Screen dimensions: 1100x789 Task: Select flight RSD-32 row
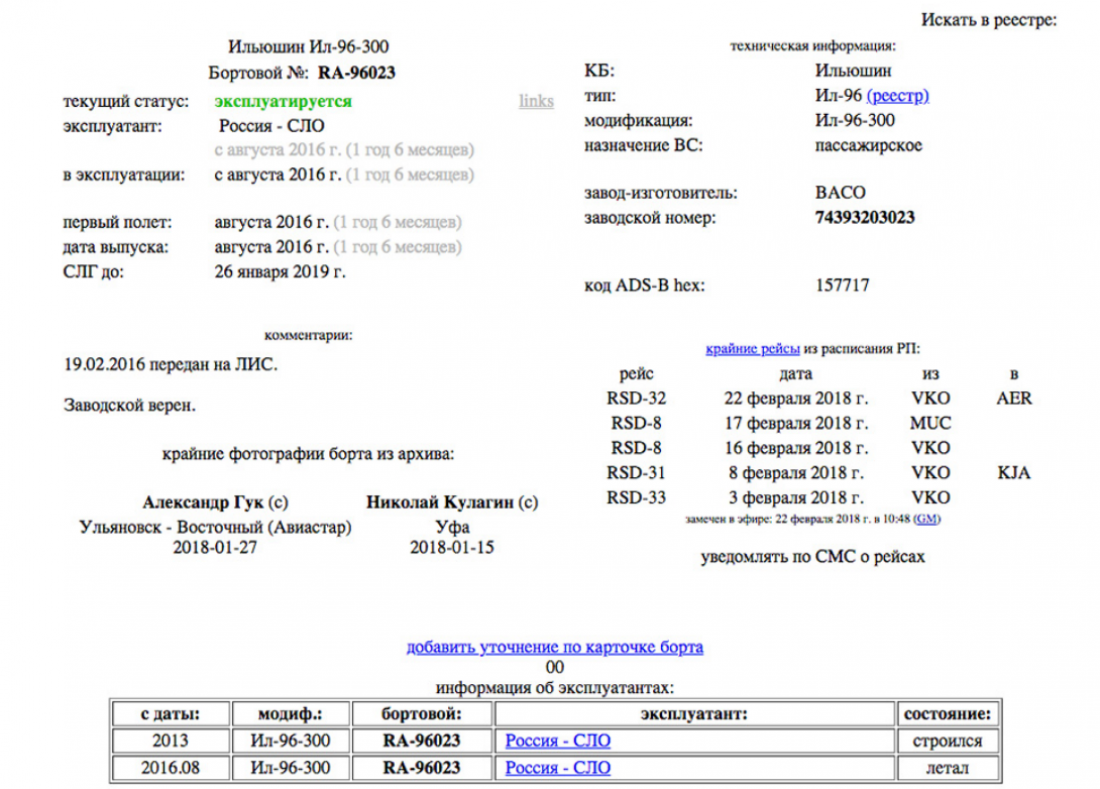(819, 398)
